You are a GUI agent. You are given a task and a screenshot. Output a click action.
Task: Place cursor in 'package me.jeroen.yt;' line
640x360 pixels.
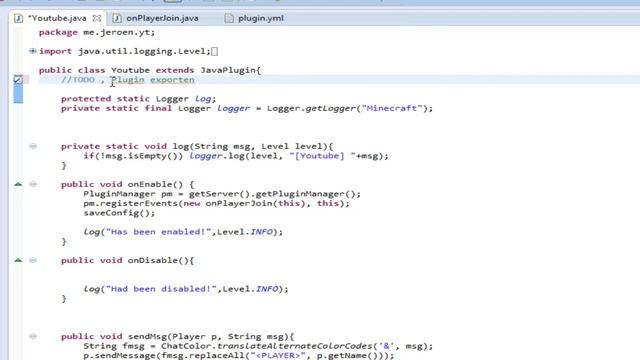point(97,32)
